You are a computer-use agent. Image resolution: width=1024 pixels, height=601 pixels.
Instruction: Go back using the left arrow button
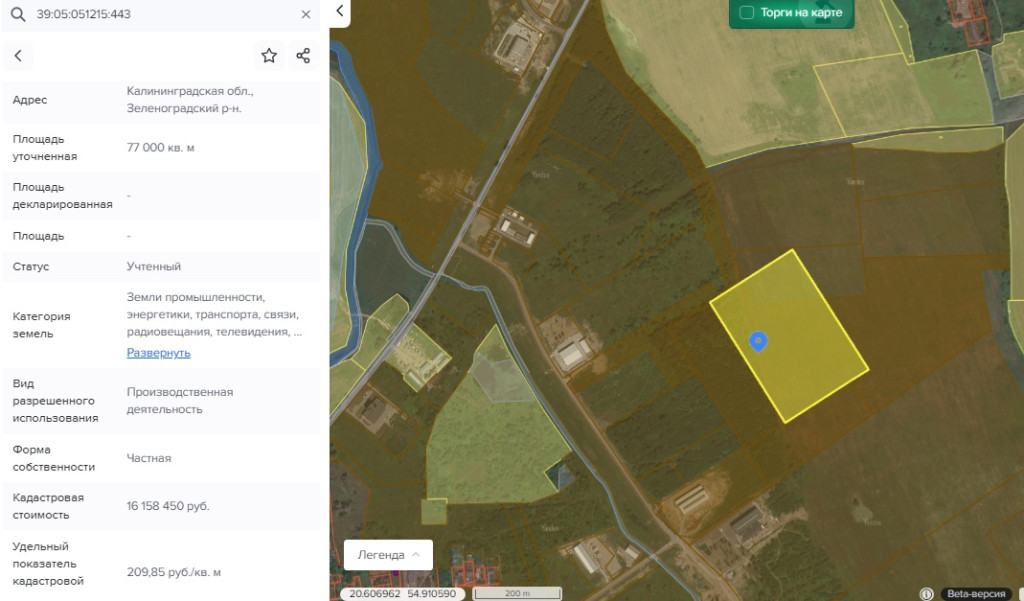click(18, 56)
